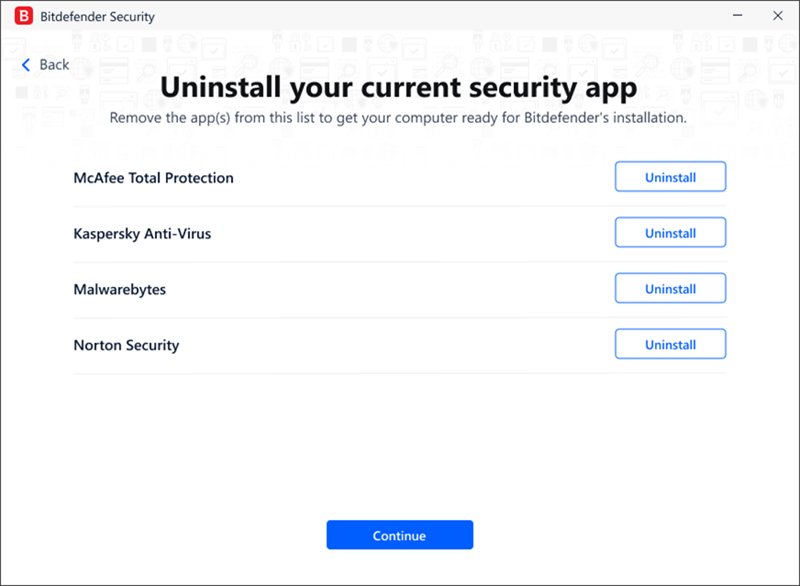The height and width of the screenshot is (586, 800).
Task: Click the blank area above Continue
Action: click(399, 446)
